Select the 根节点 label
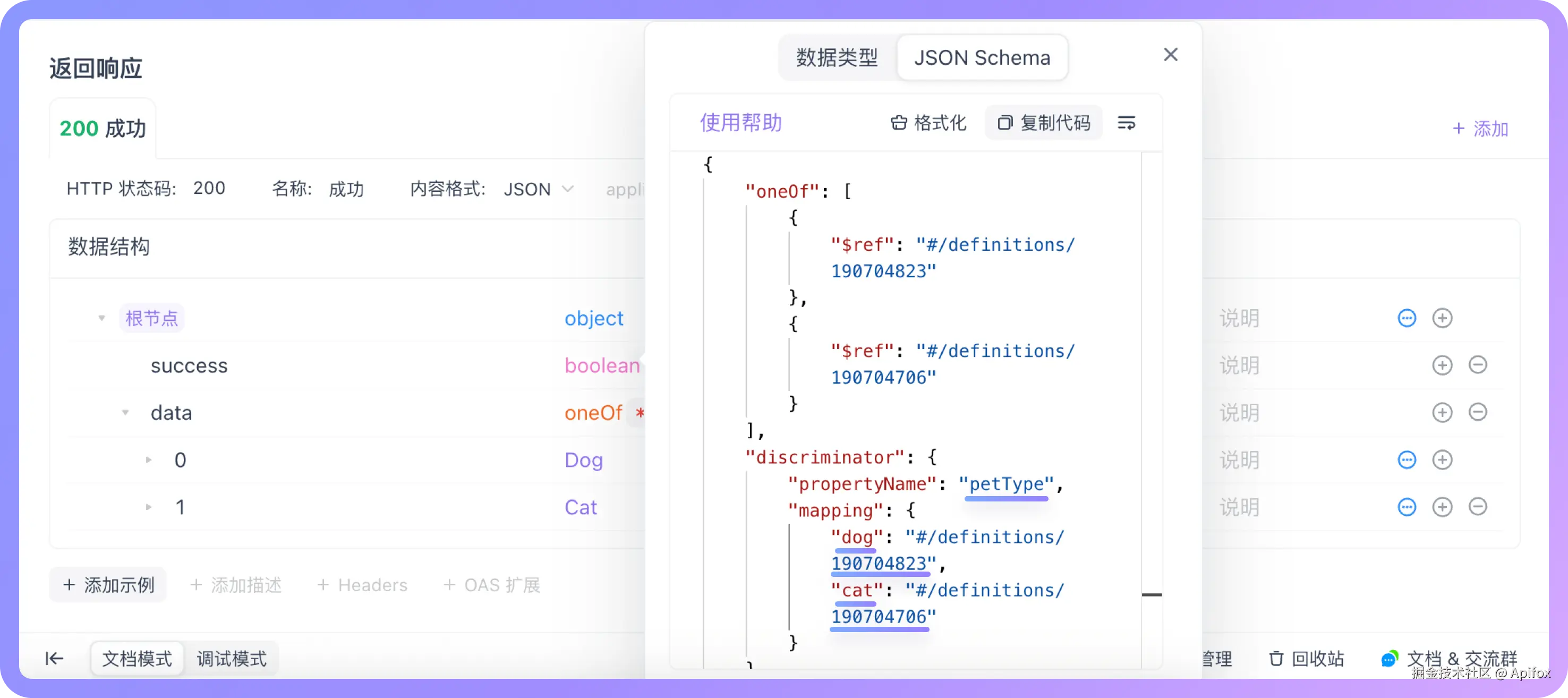This screenshot has height=698, width=1568. click(x=151, y=318)
